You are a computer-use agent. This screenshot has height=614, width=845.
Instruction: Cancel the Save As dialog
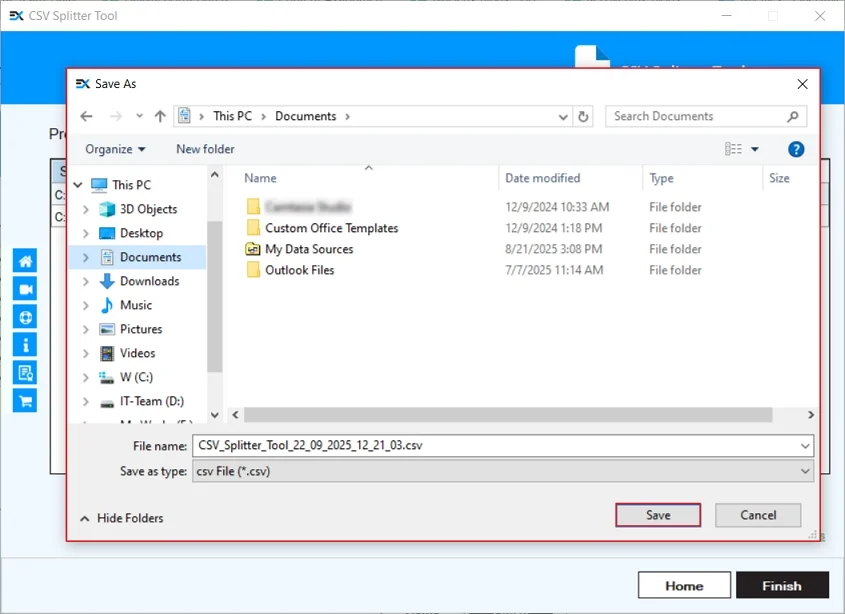click(758, 515)
